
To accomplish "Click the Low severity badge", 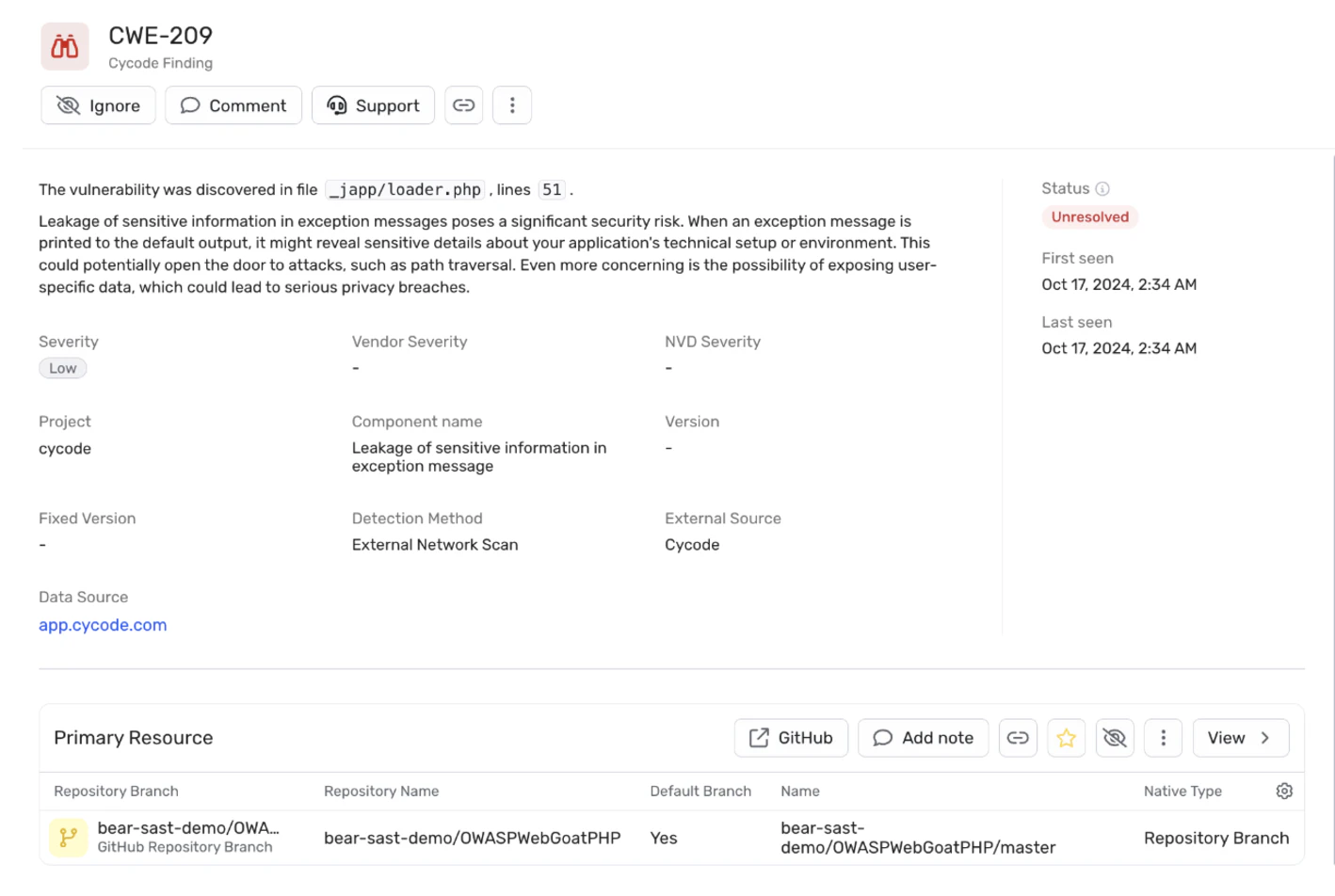I will [63, 369].
